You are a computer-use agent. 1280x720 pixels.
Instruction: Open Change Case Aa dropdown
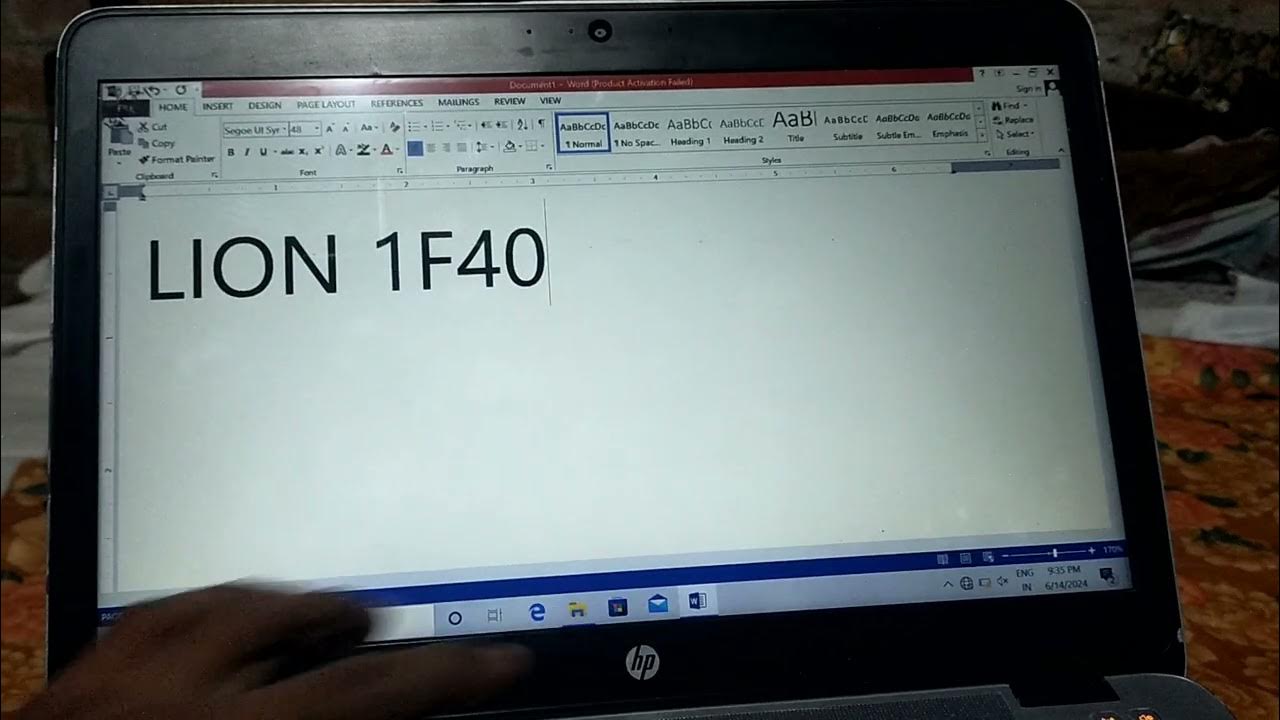(368, 127)
